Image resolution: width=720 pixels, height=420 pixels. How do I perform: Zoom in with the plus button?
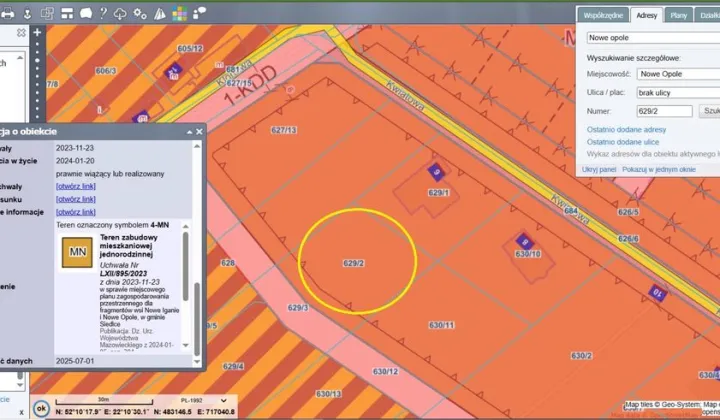(x=37, y=33)
